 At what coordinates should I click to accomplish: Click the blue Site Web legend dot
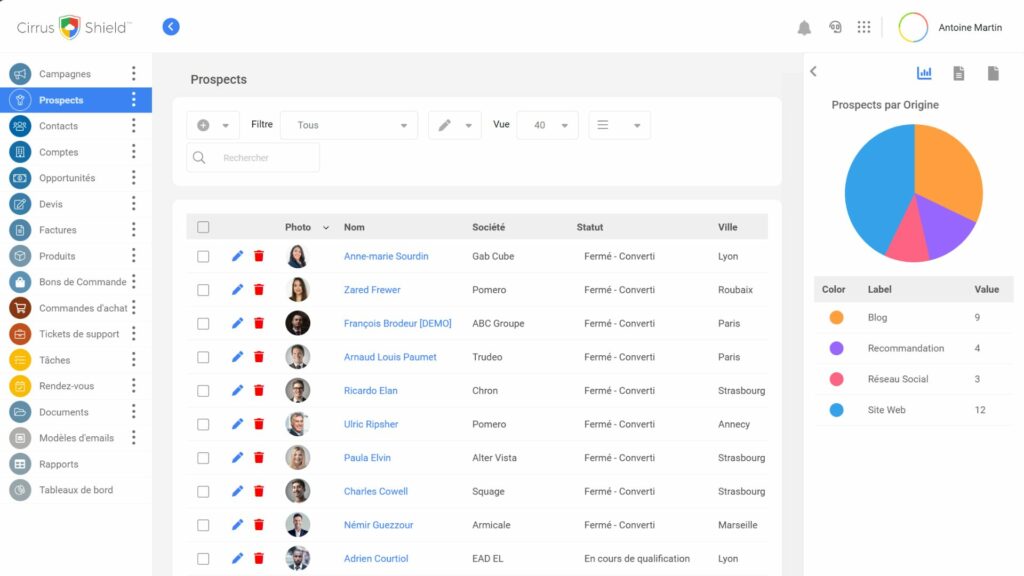[x=837, y=410]
